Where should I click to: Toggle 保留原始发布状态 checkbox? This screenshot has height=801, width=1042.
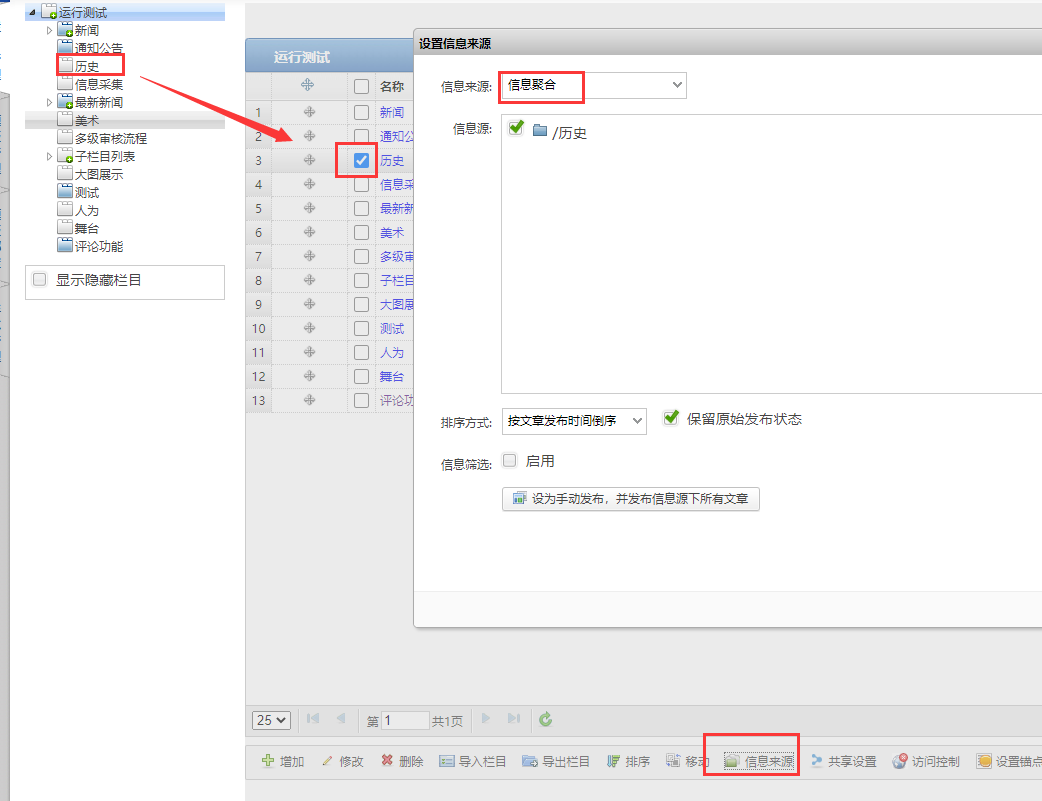point(671,418)
